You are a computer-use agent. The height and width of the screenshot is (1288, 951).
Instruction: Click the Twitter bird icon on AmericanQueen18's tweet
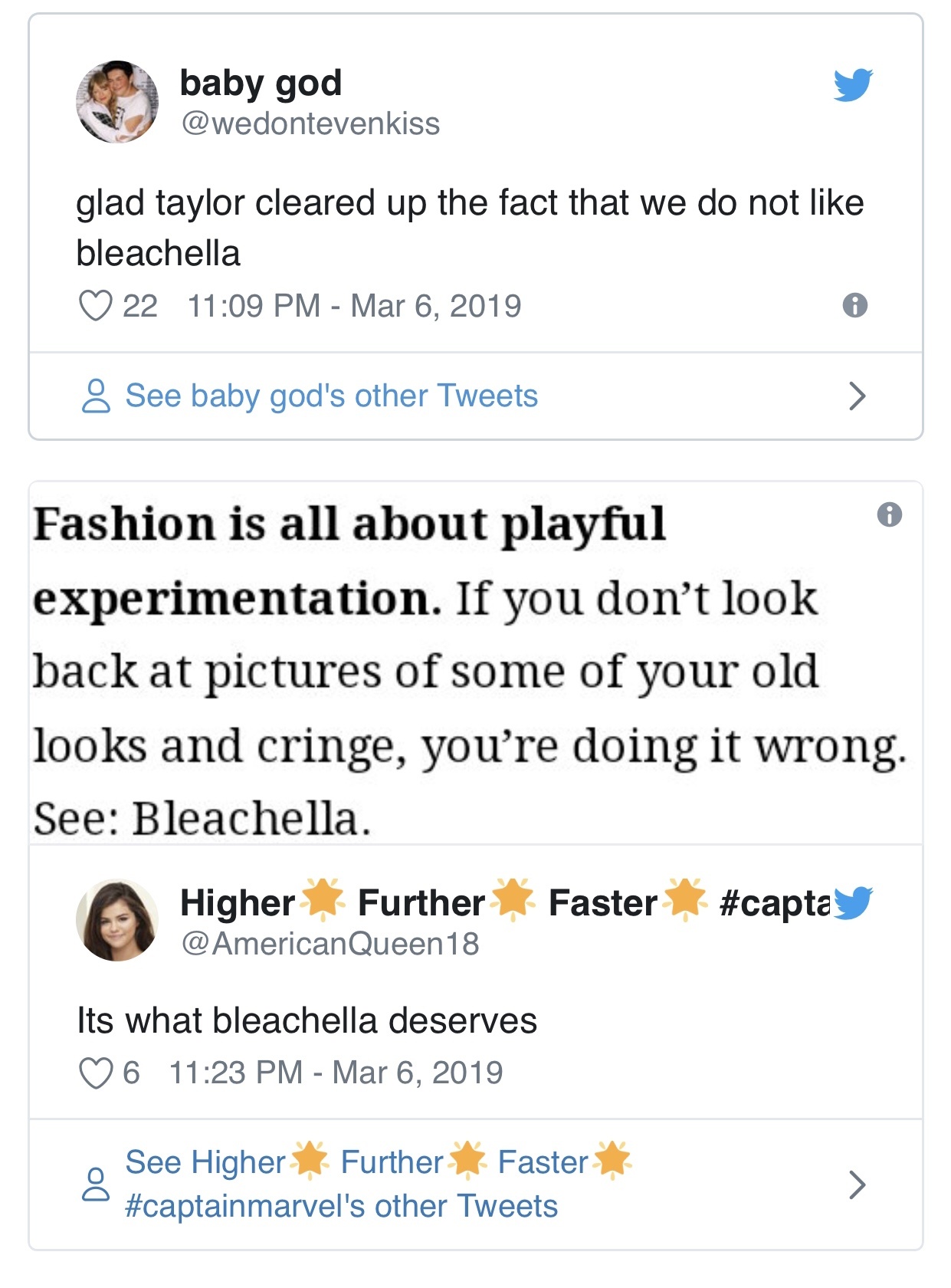pyautogui.click(x=853, y=903)
